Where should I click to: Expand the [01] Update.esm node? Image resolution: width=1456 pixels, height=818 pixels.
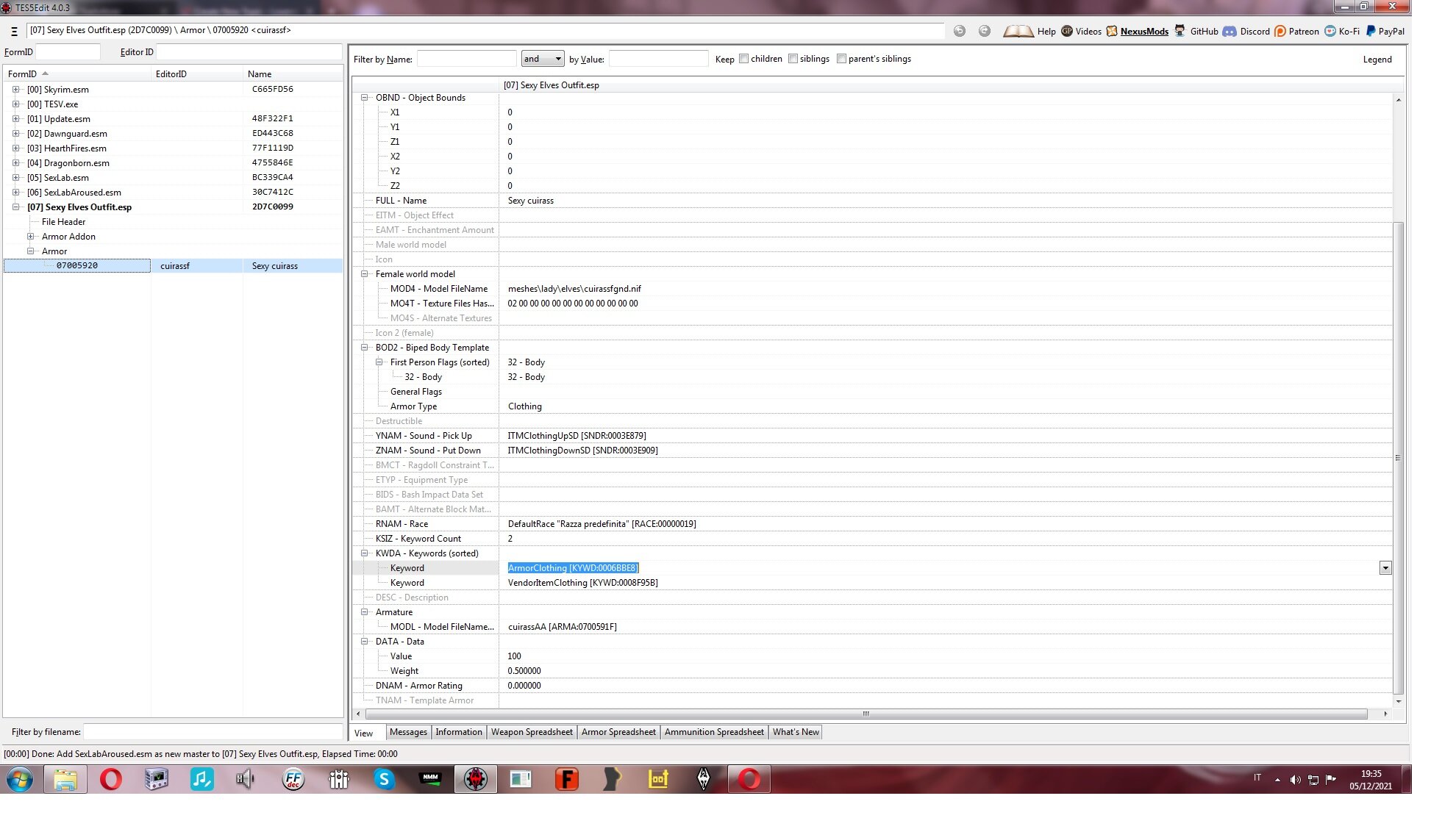(15, 118)
